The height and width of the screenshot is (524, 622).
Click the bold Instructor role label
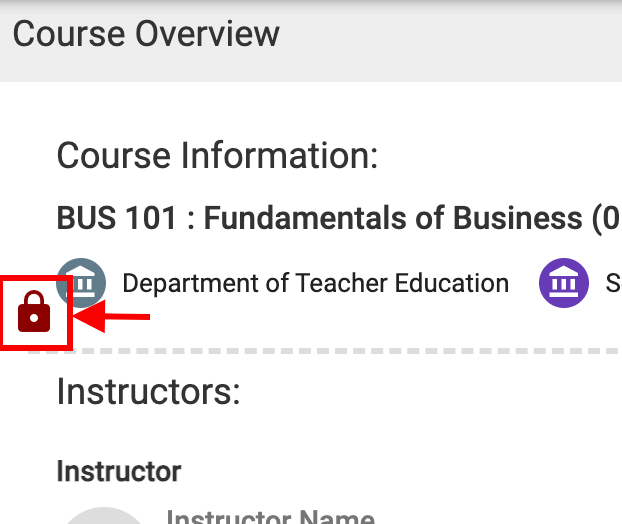click(119, 471)
